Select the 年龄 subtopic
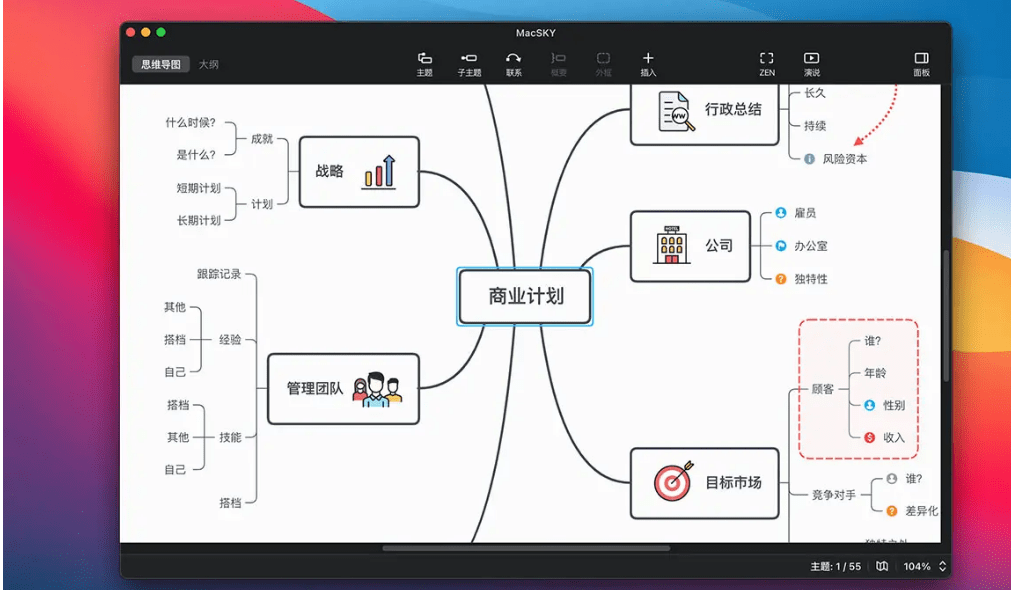This screenshot has width=1011, height=590. (x=875, y=373)
